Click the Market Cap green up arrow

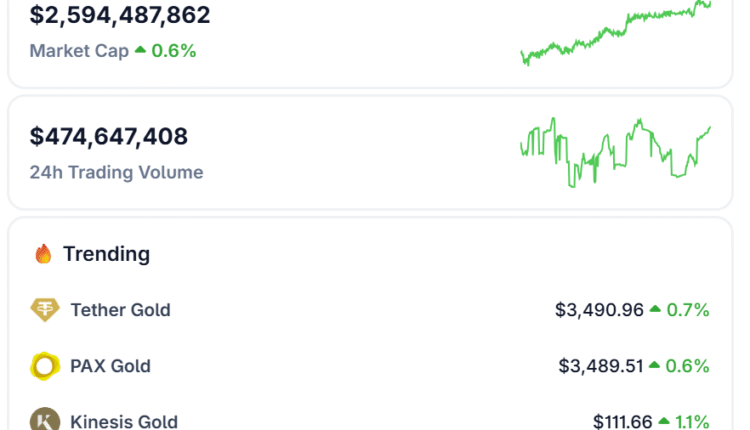(141, 49)
